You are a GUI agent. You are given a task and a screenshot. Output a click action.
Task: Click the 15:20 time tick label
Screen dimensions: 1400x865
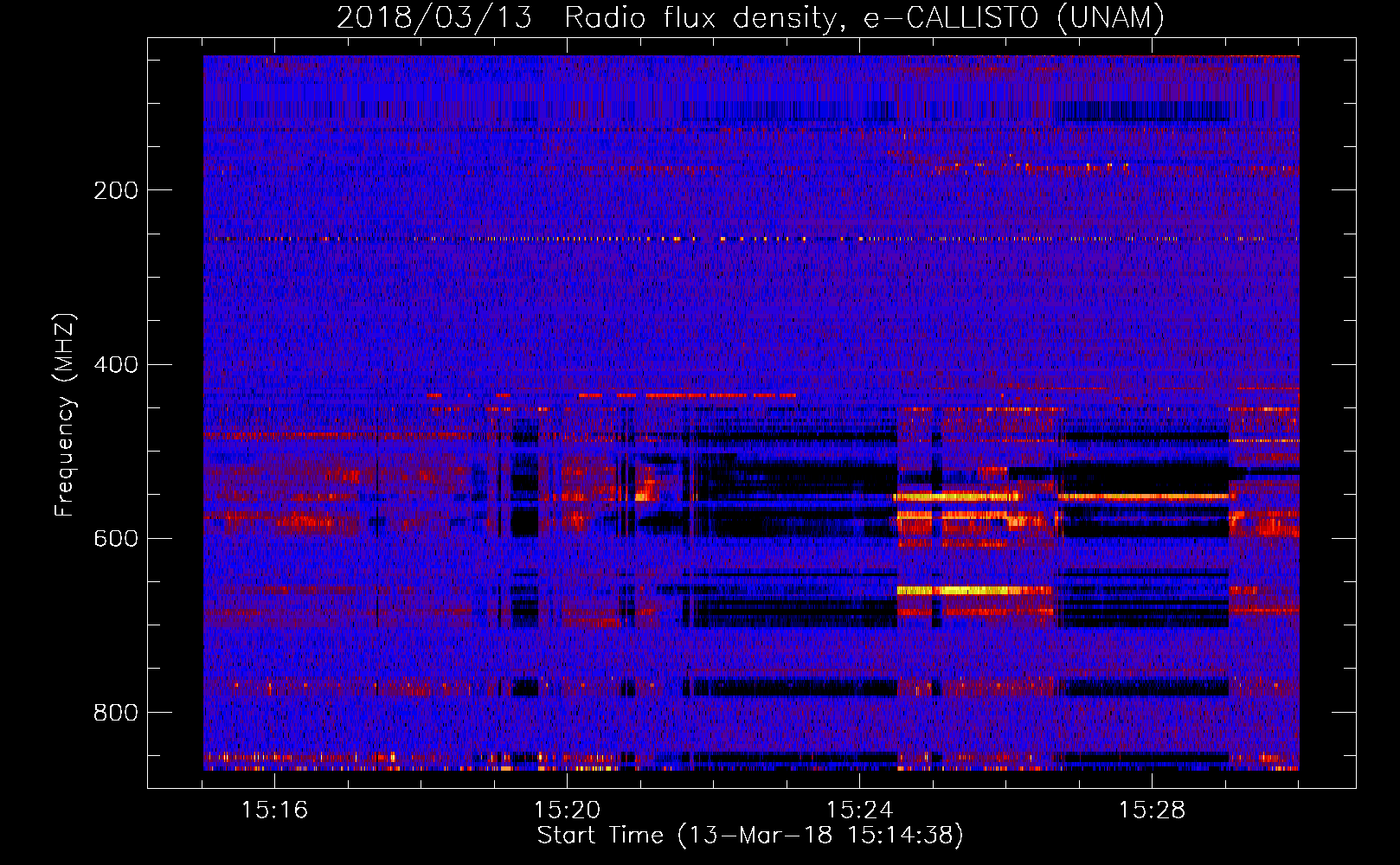click(x=567, y=810)
